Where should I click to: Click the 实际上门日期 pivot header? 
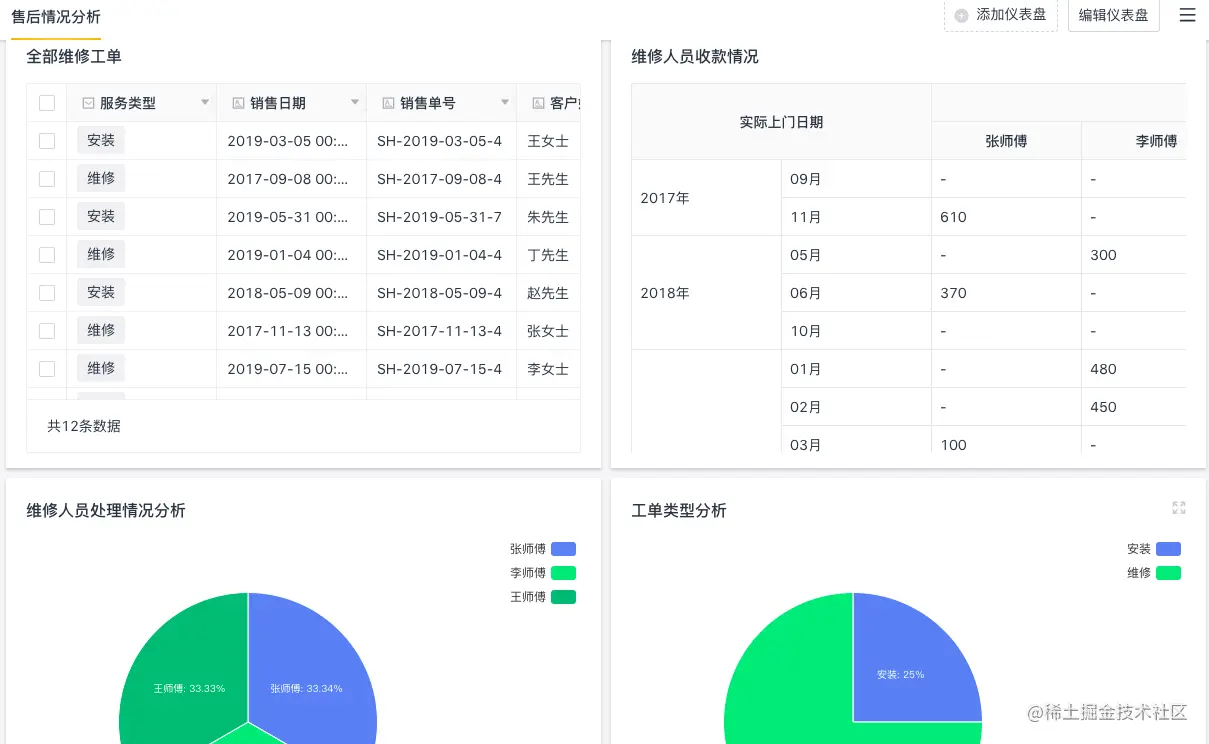point(781,122)
